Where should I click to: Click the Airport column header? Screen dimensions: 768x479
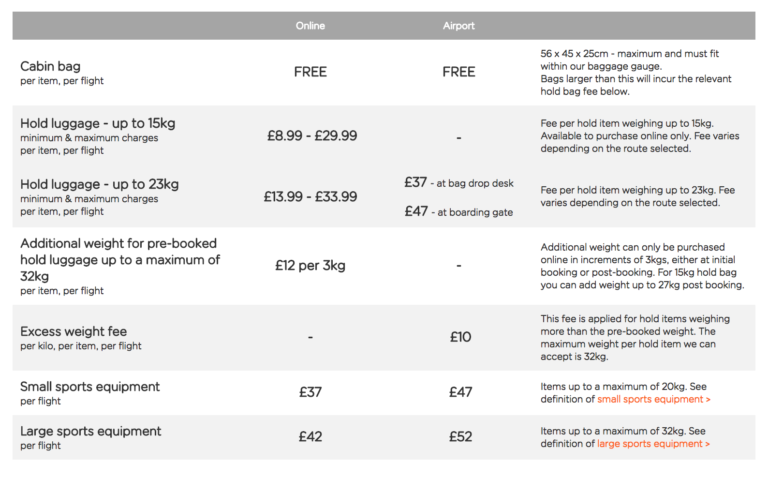point(459,26)
